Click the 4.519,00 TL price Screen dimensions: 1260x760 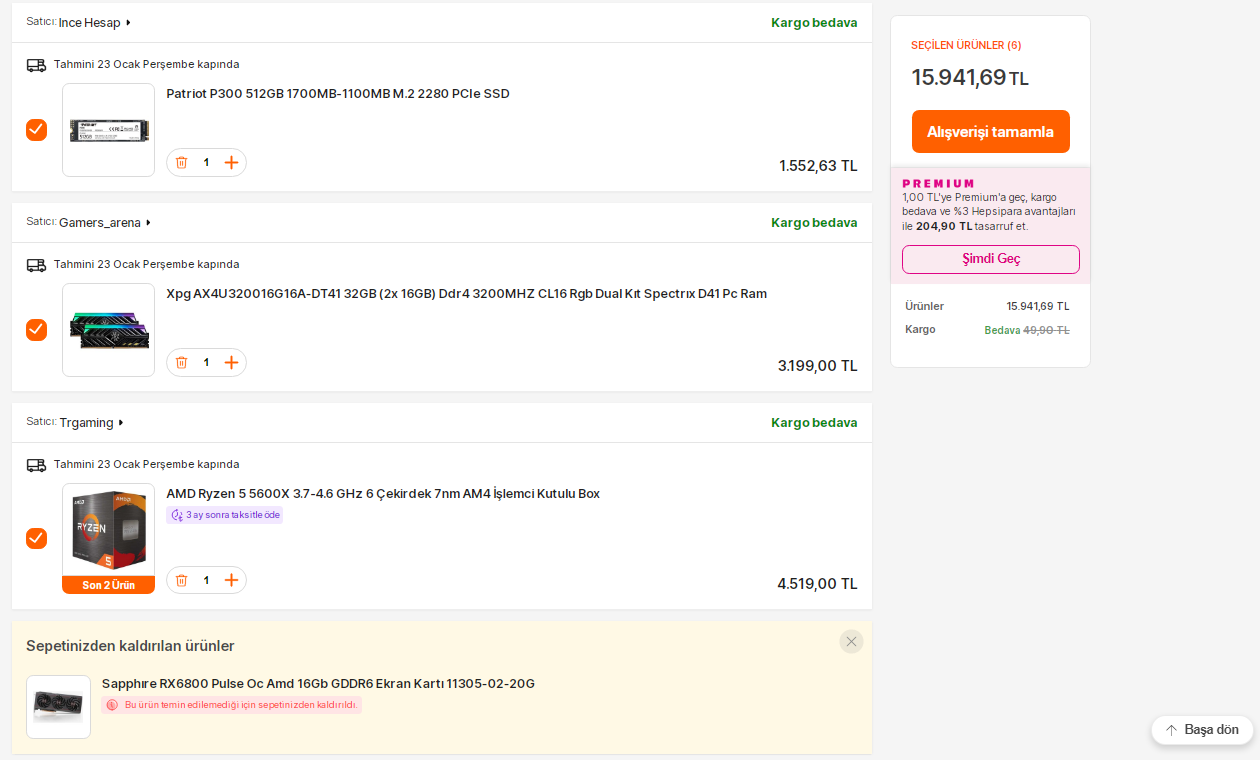click(817, 584)
